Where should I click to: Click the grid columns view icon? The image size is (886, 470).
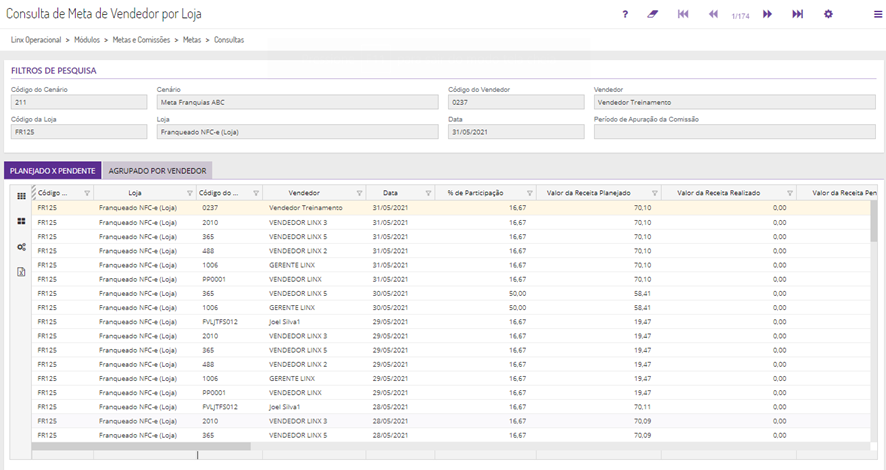tap(21, 196)
